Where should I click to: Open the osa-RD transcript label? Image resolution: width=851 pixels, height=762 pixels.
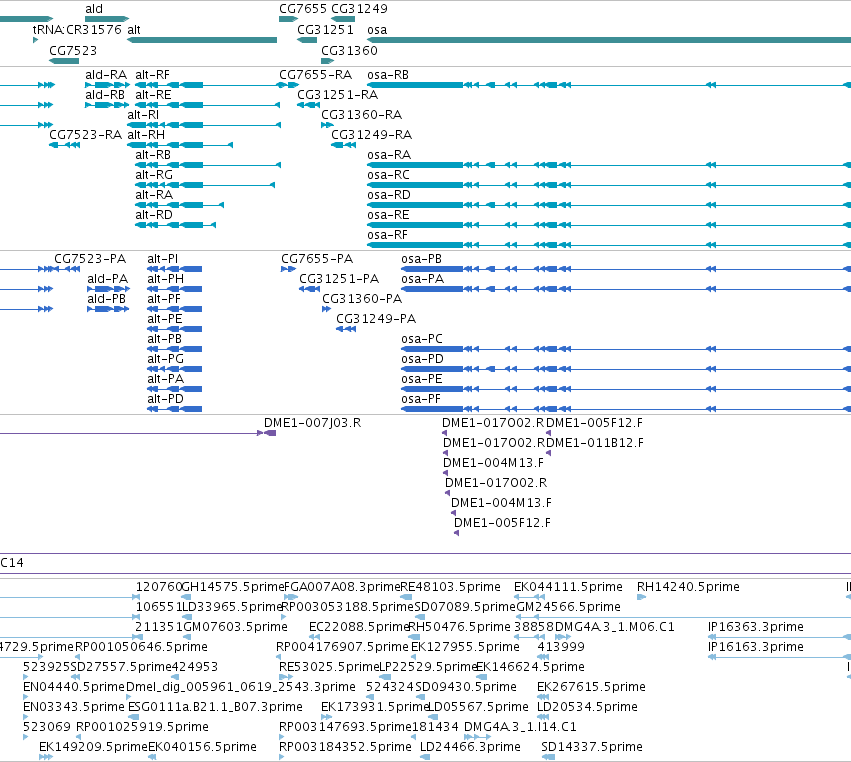tap(389, 195)
